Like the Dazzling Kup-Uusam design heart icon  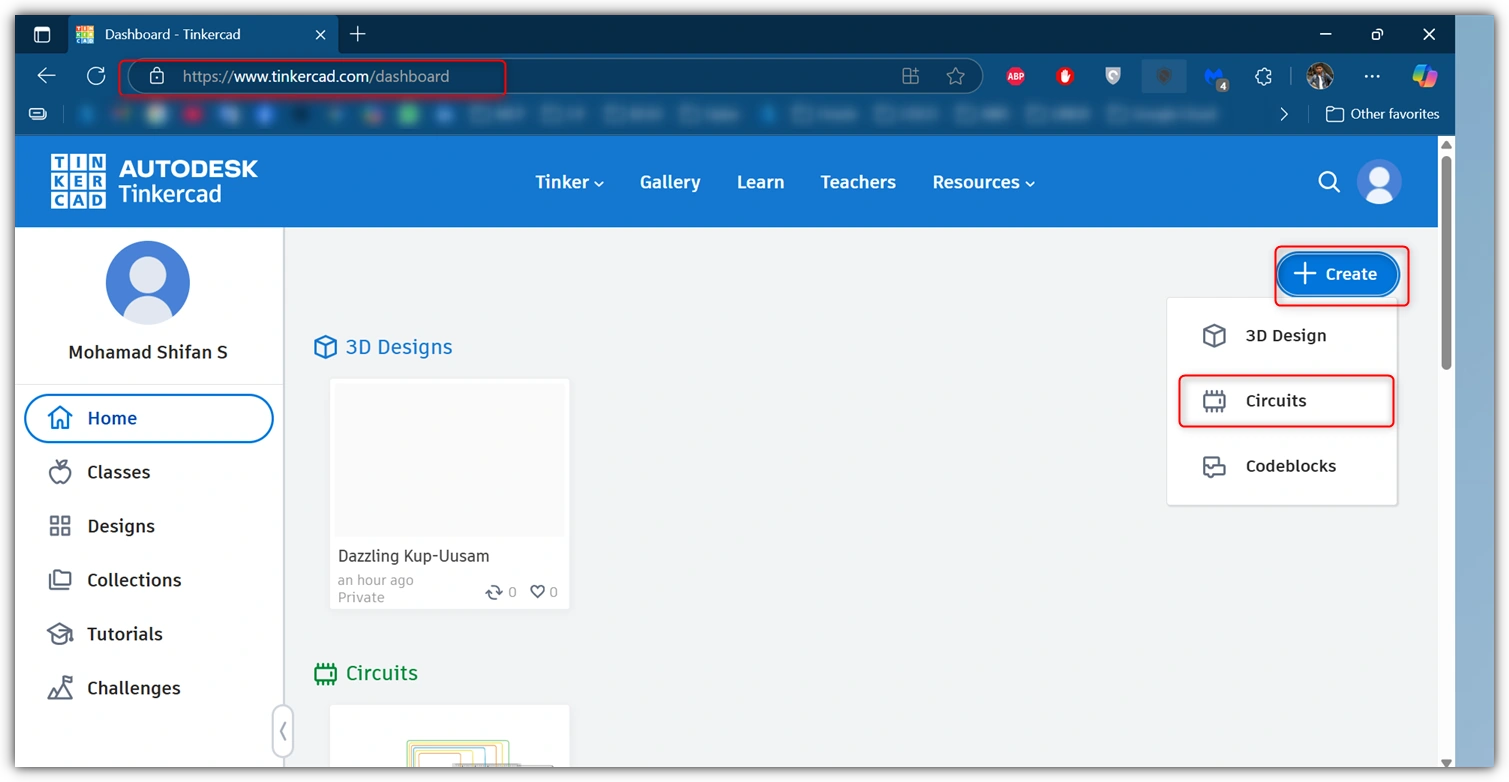(x=537, y=592)
